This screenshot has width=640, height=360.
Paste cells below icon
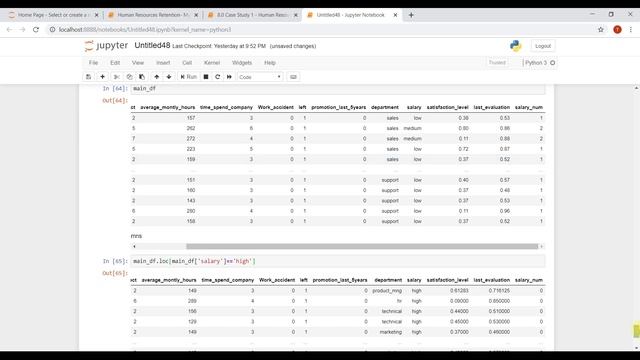[x=142, y=77]
